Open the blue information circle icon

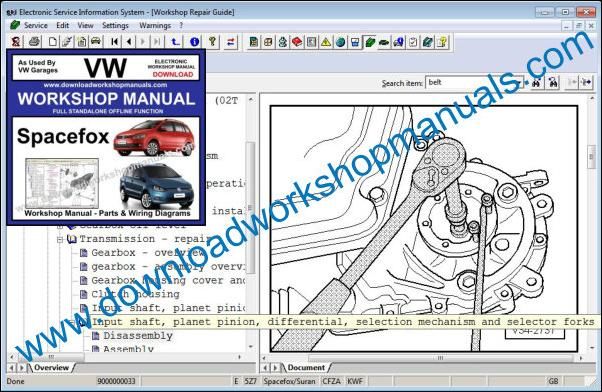pyautogui.click(x=194, y=41)
